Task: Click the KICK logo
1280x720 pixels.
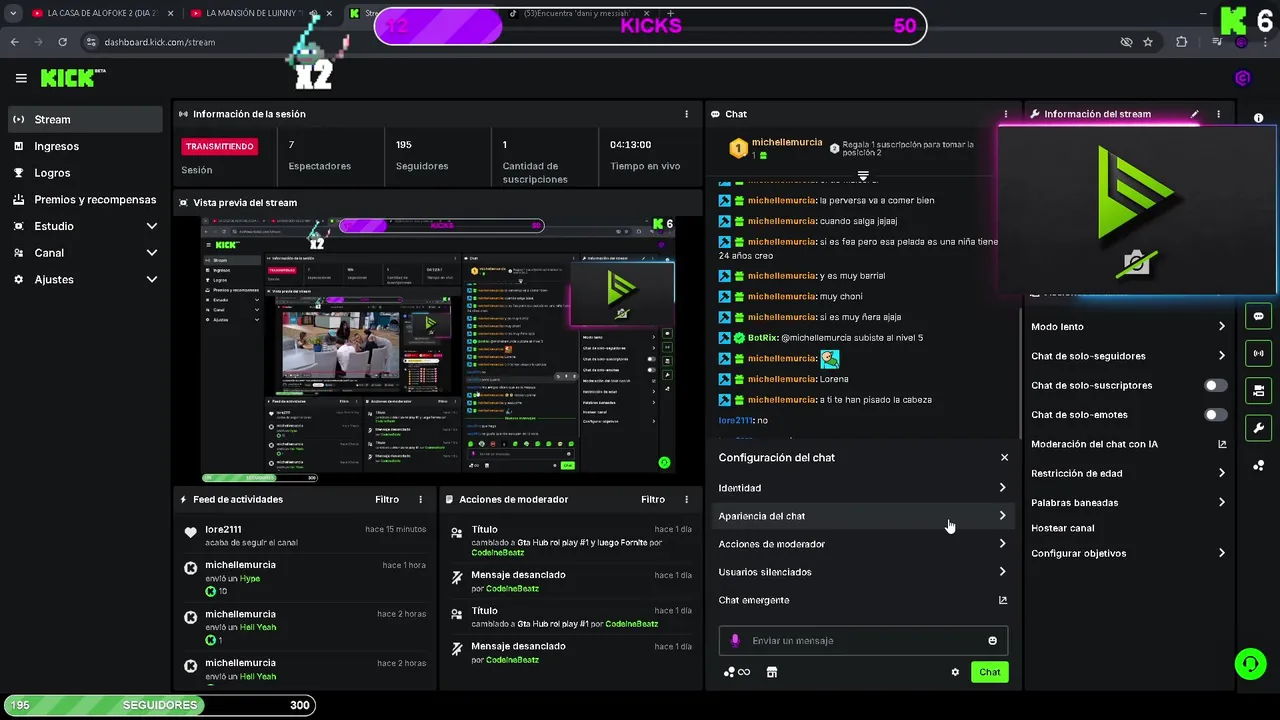Action: (72, 78)
